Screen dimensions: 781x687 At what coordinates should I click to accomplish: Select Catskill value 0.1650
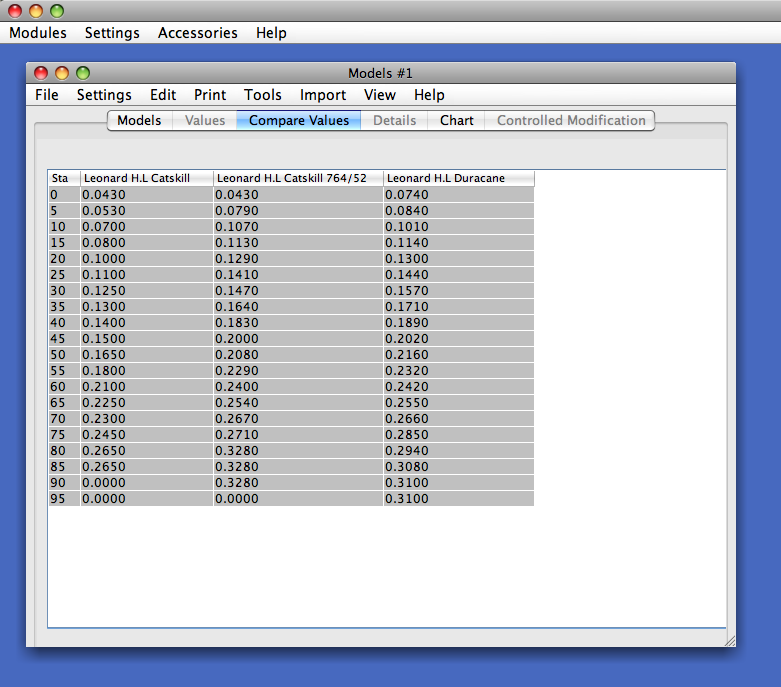(147, 355)
